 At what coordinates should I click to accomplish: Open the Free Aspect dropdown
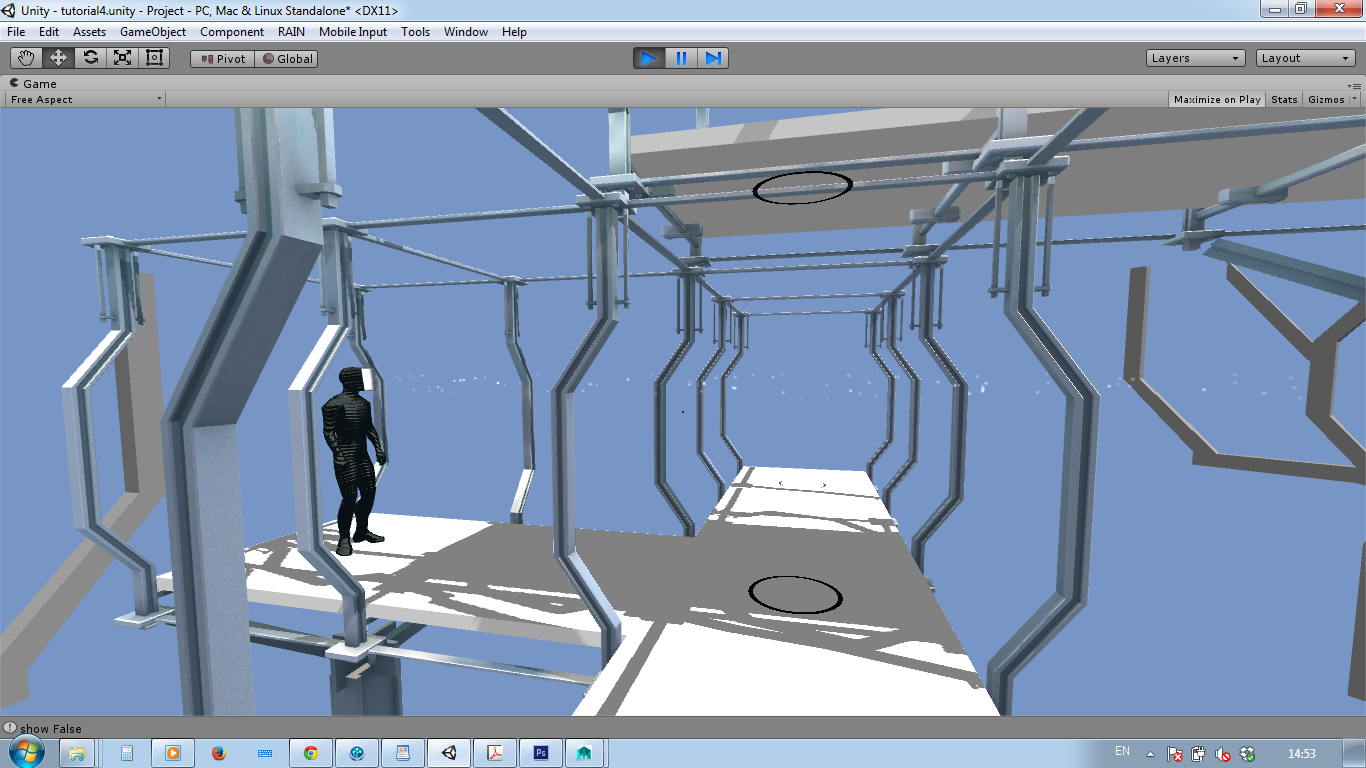86,99
